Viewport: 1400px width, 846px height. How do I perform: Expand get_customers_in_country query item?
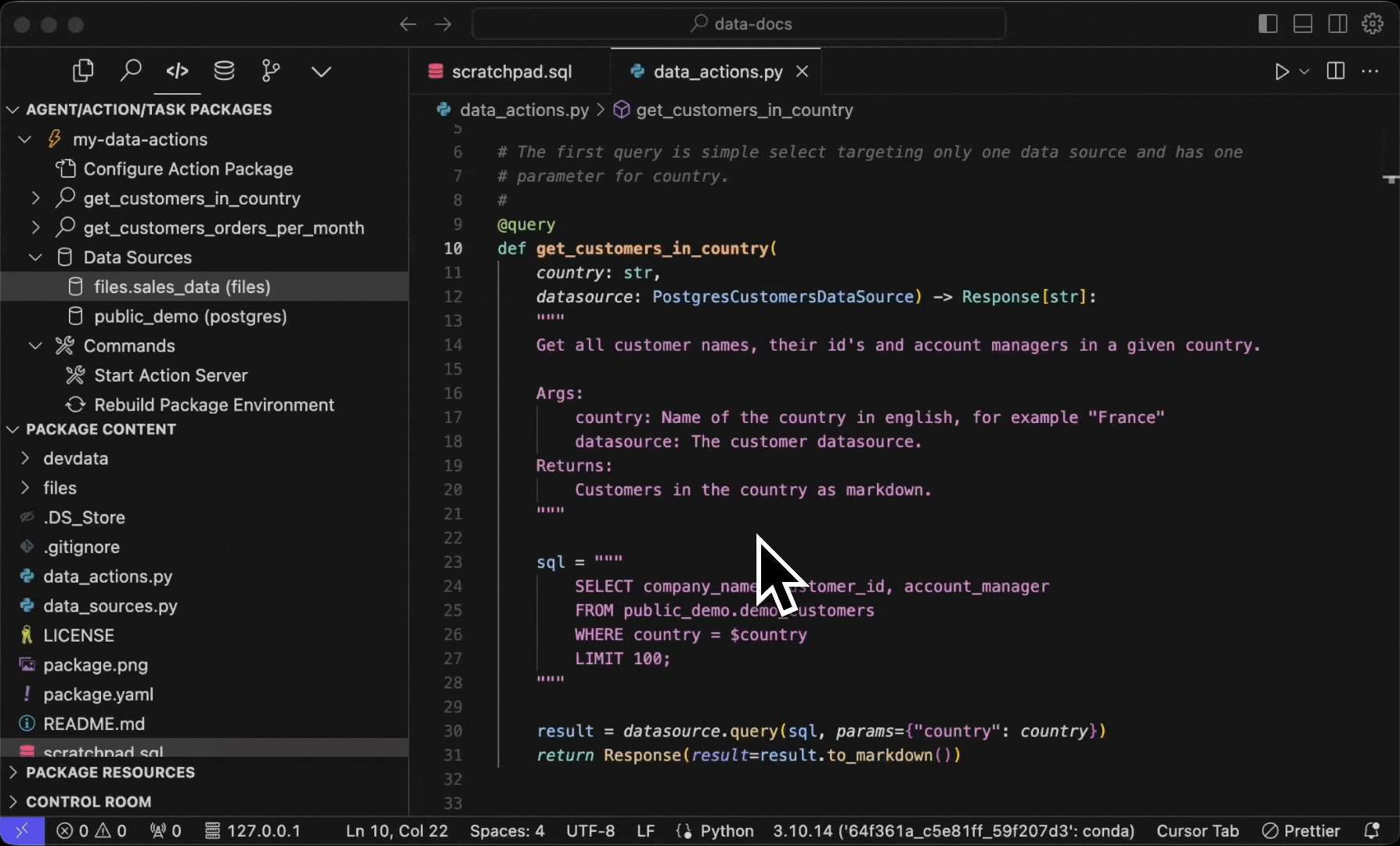[35, 198]
